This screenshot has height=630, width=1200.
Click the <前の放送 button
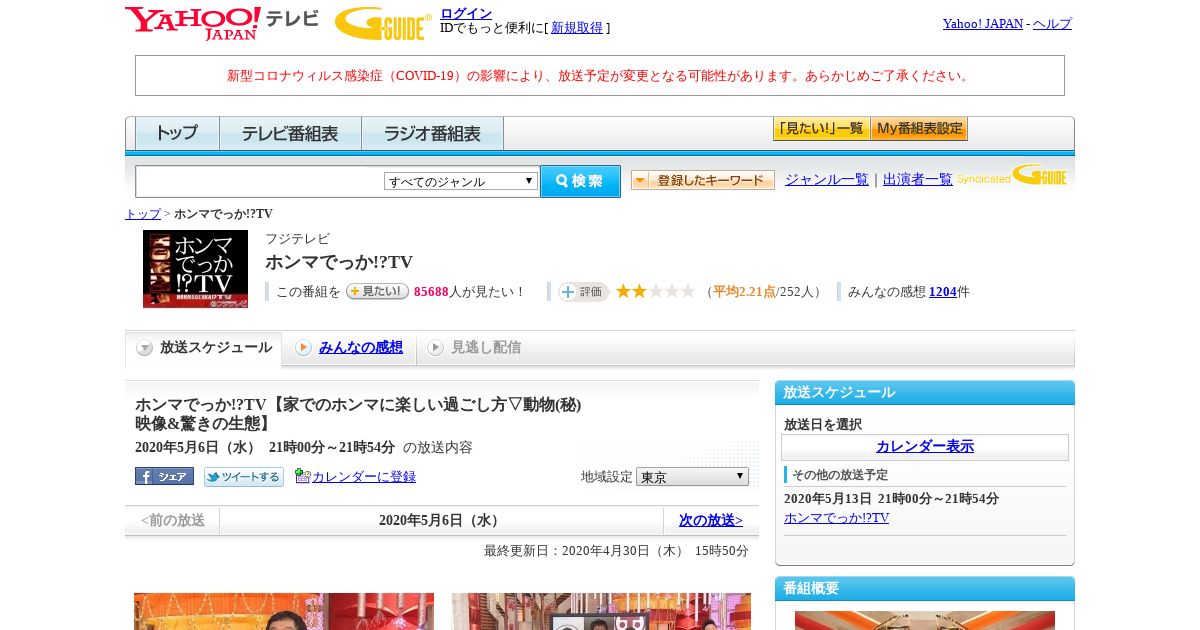pos(172,520)
